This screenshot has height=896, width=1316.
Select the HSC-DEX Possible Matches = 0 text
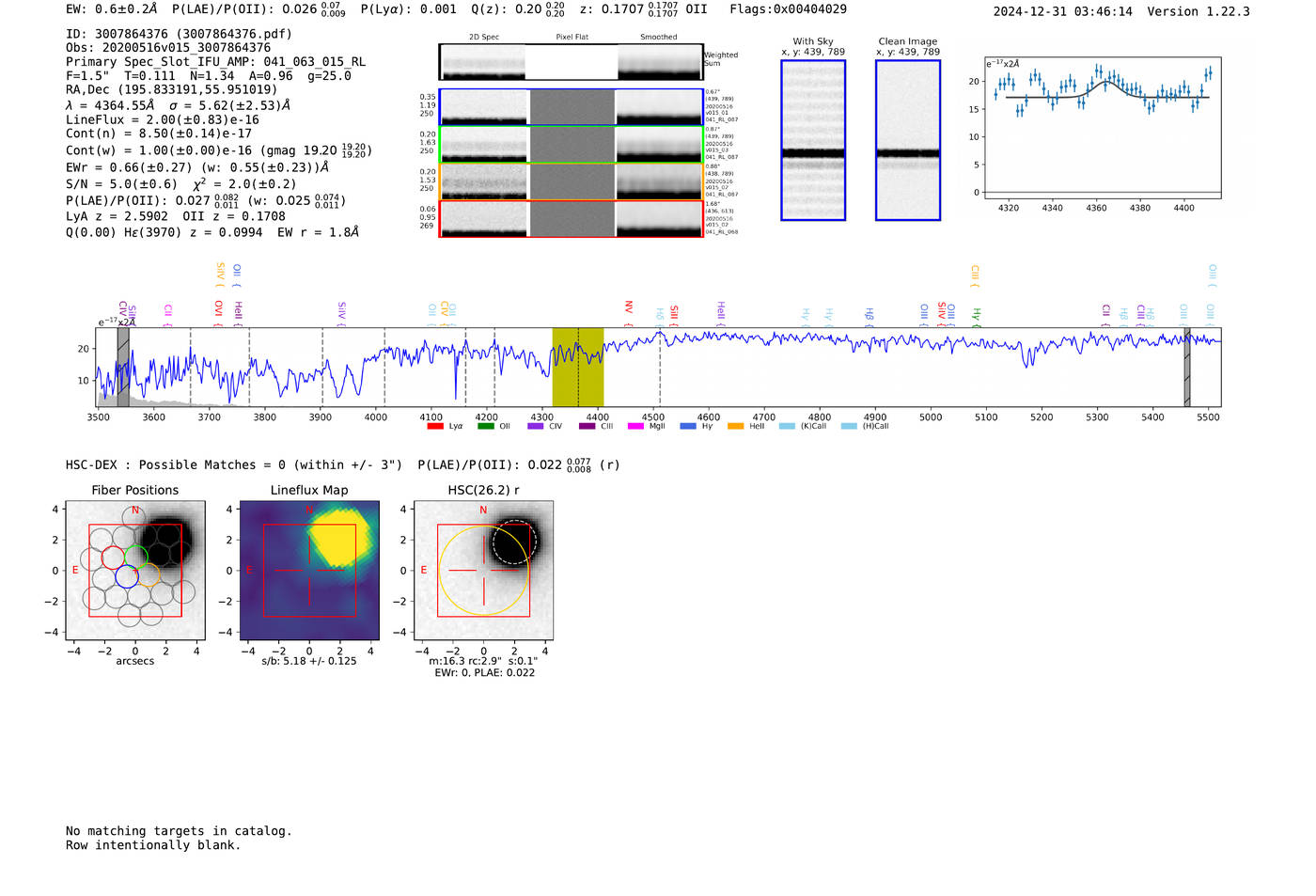pyautogui.click(x=234, y=465)
